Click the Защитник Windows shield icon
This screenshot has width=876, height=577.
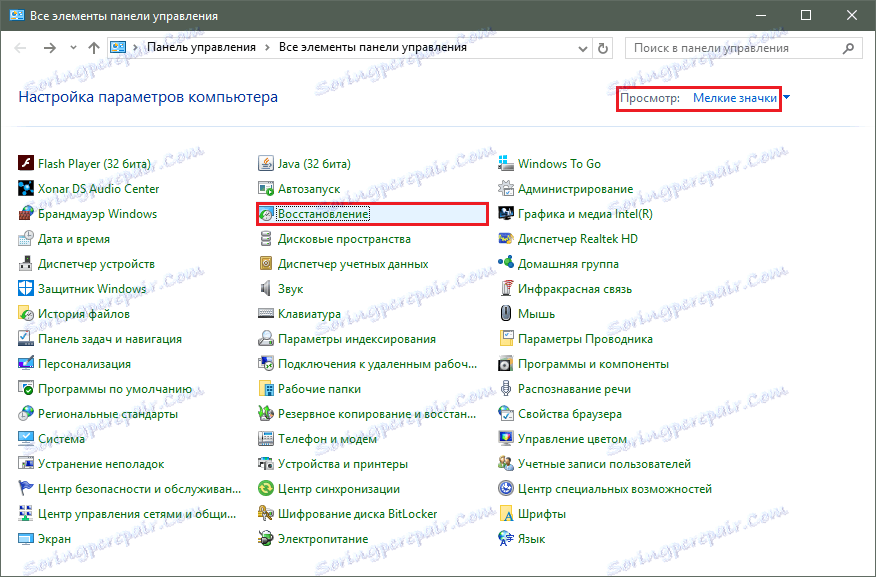point(26,289)
